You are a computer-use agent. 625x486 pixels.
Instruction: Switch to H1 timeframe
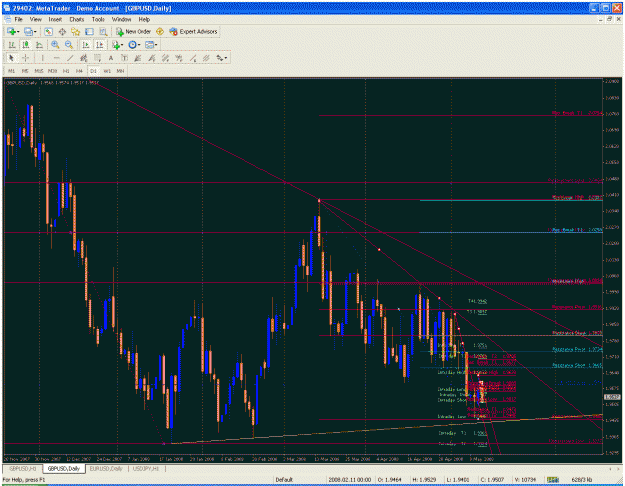[66, 71]
